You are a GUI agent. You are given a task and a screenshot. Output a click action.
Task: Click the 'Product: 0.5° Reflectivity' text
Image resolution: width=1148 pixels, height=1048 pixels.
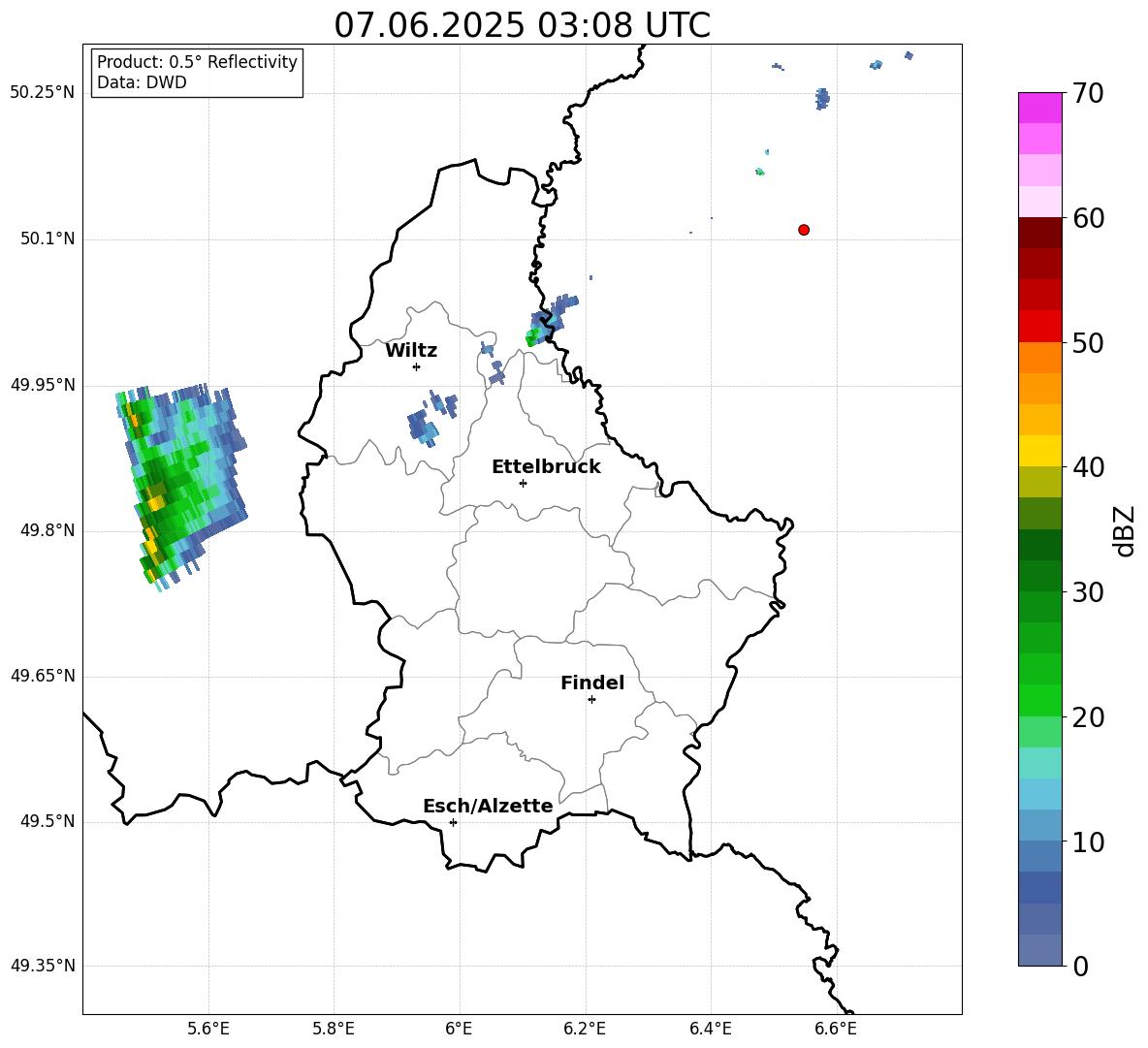tap(197, 62)
